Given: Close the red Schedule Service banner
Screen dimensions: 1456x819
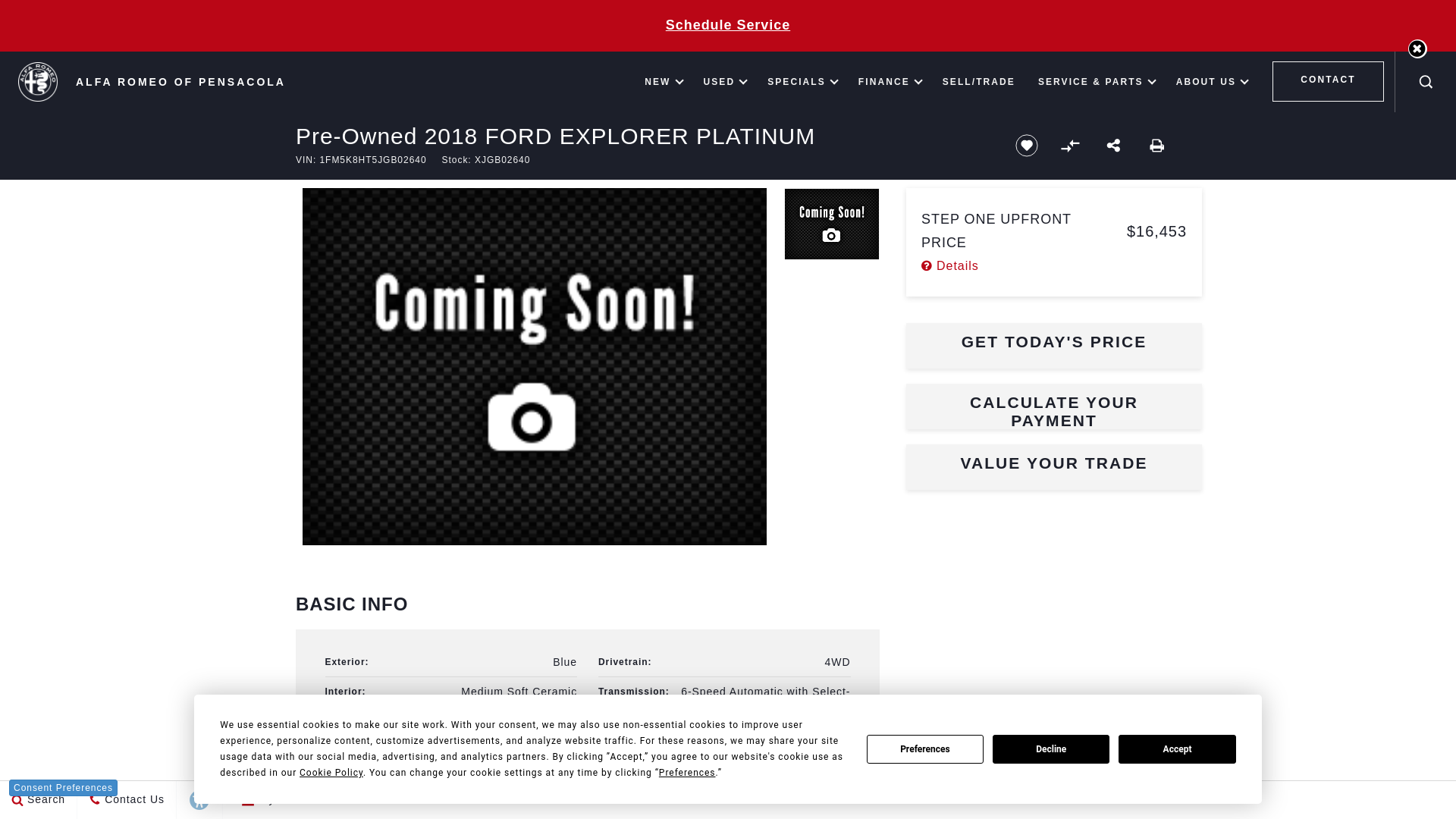Looking at the screenshot, I should (x=1417, y=49).
